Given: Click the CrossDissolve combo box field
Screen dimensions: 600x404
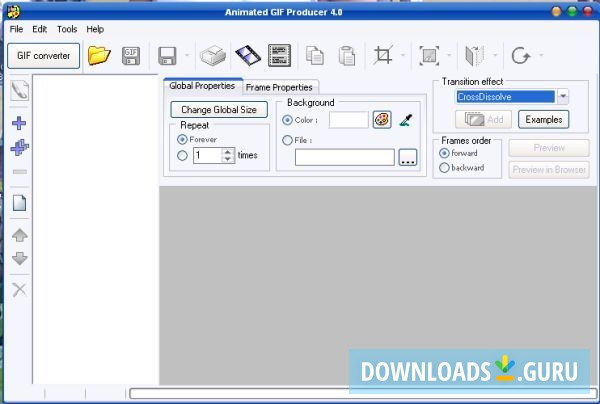Looking at the screenshot, I should (505, 97).
